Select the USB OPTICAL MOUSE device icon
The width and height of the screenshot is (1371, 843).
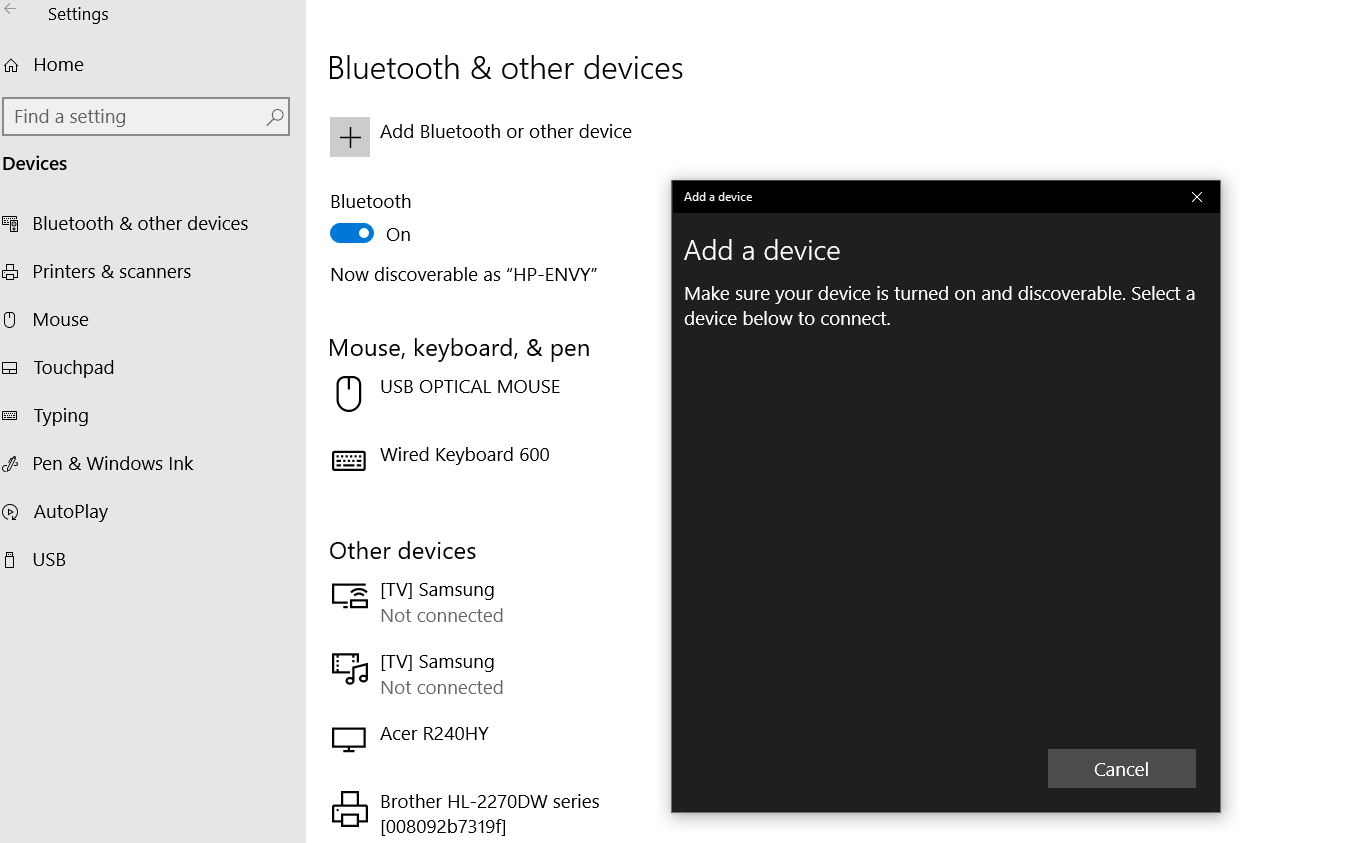[x=348, y=394]
